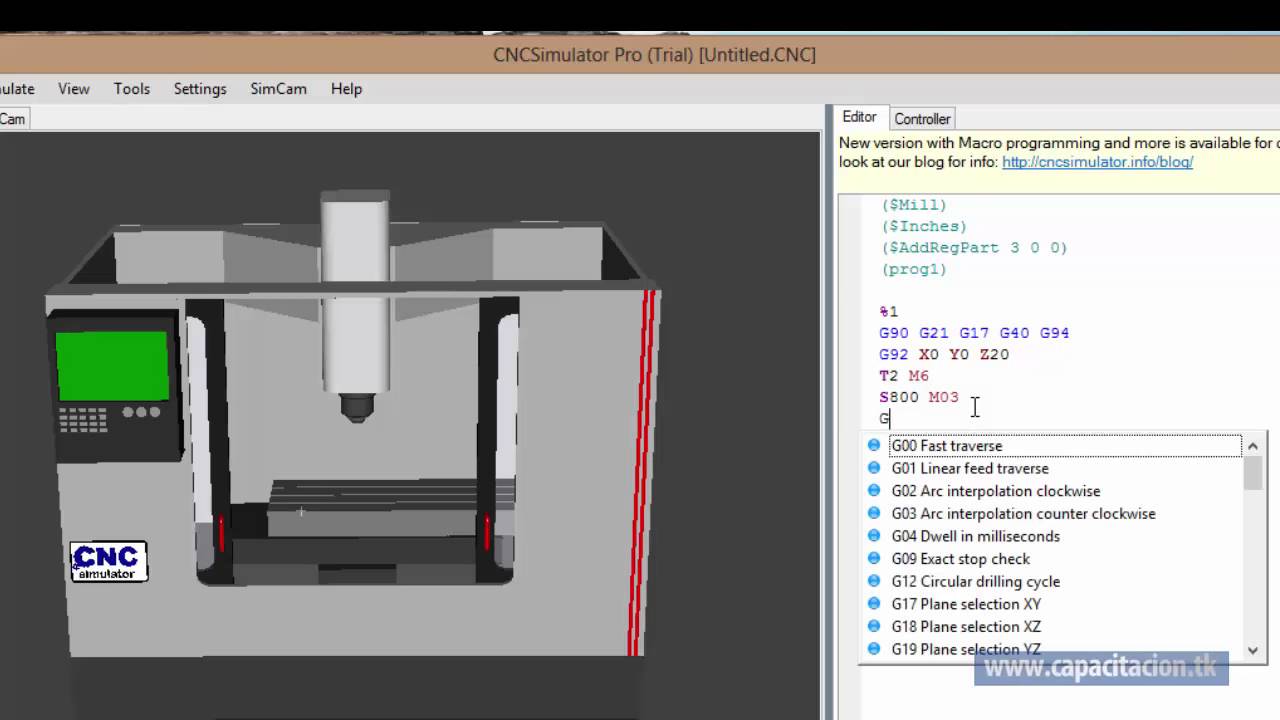This screenshot has height=720, width=1280.
Task: Switch to the Controller tab
Action: tap(922, 118)
